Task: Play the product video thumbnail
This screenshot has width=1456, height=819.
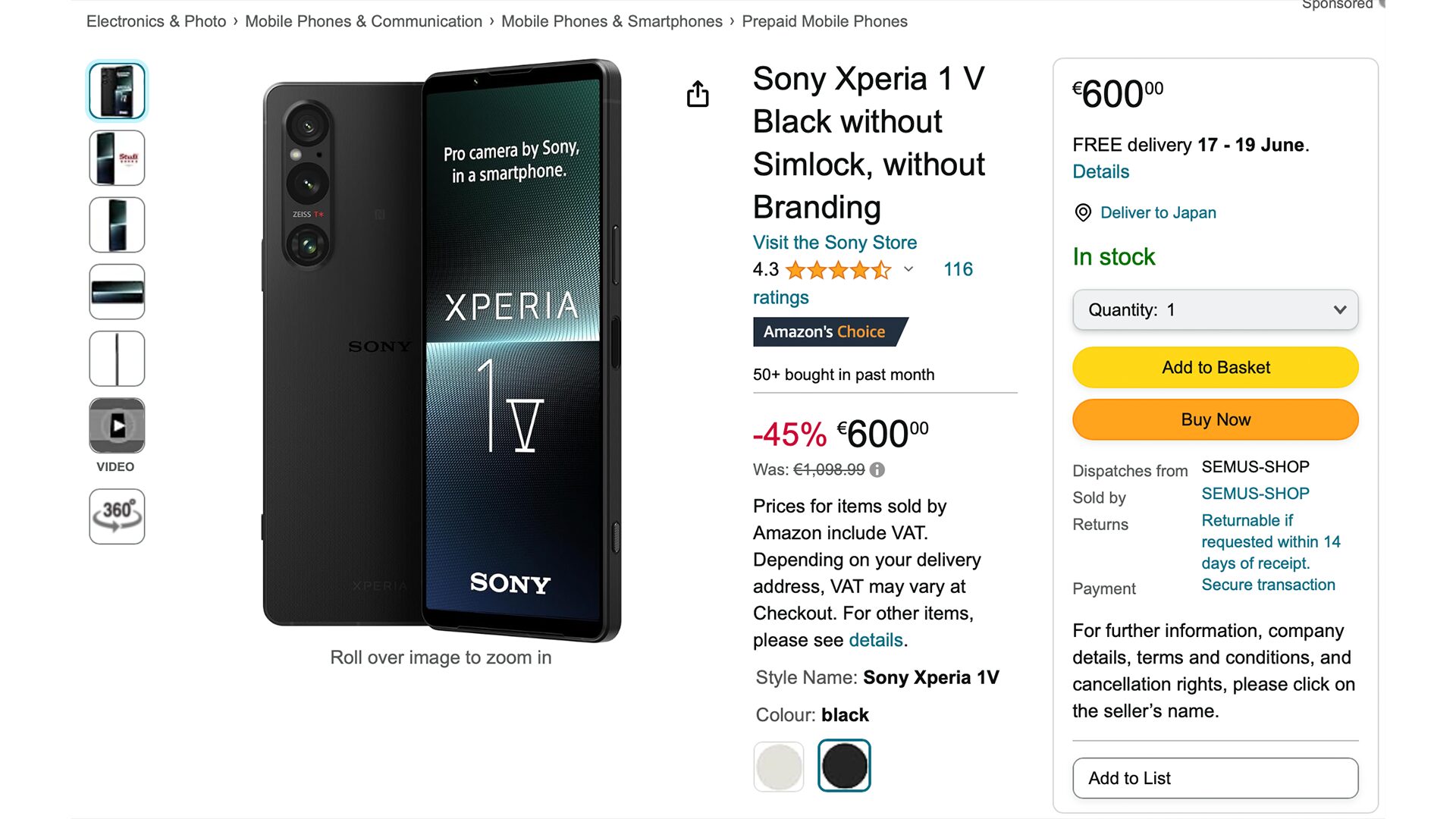Action: pos(117,425)
